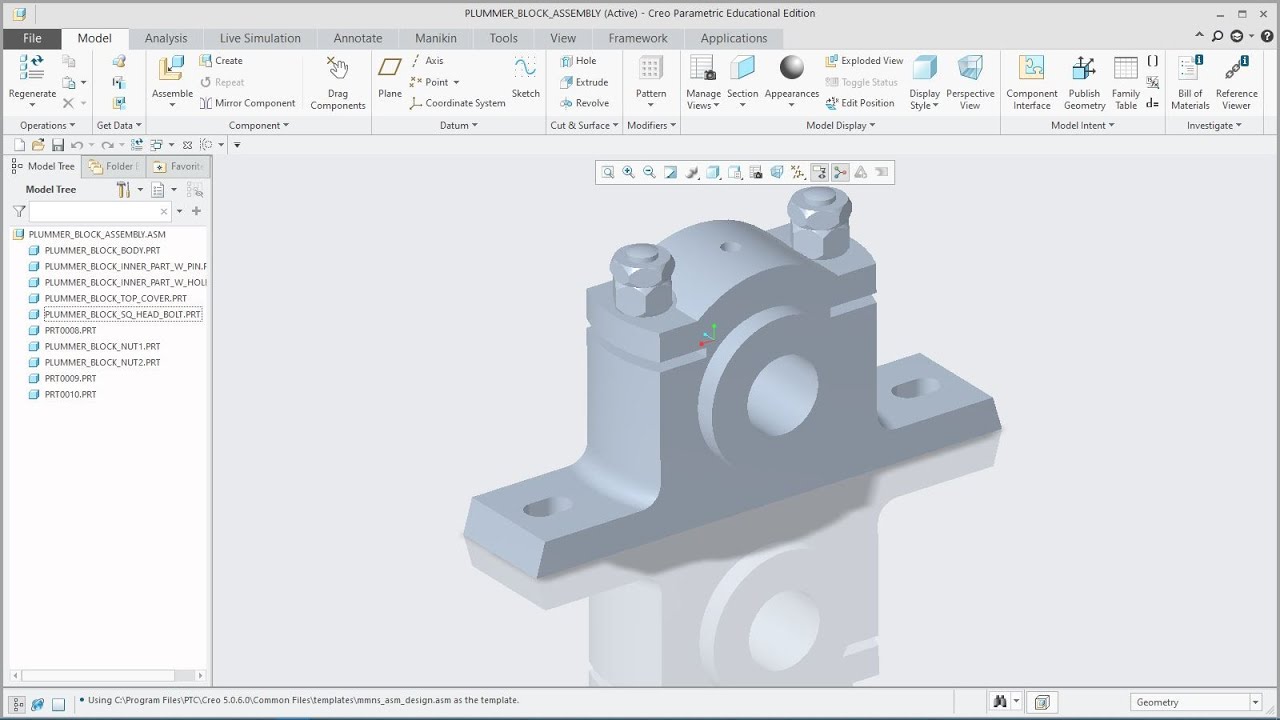This screenshot has width=1280, height=720.
Task: Expand the Component group dropdown
Action: click(259, 125)
